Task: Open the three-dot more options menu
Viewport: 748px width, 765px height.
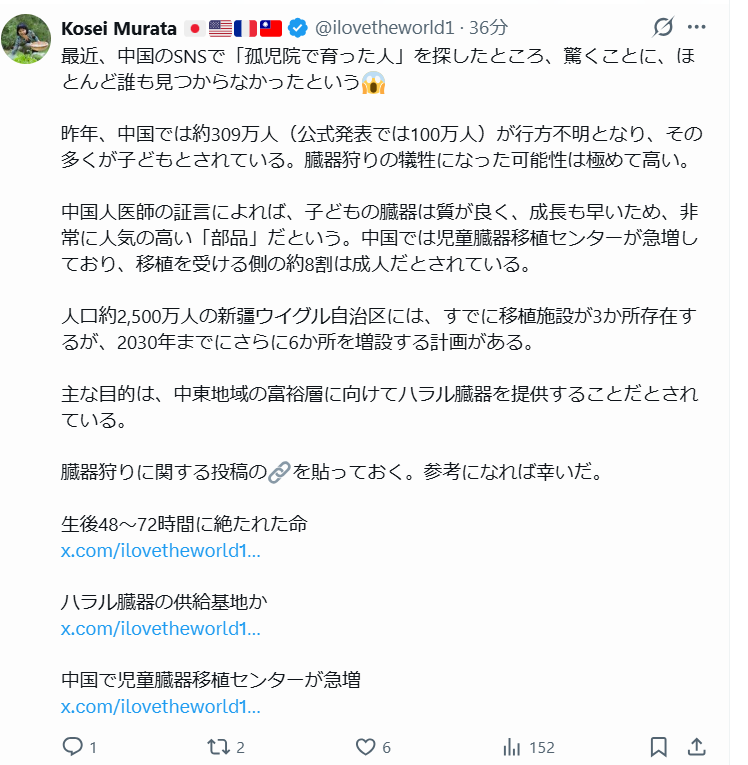Action: [x=698, y=27]
